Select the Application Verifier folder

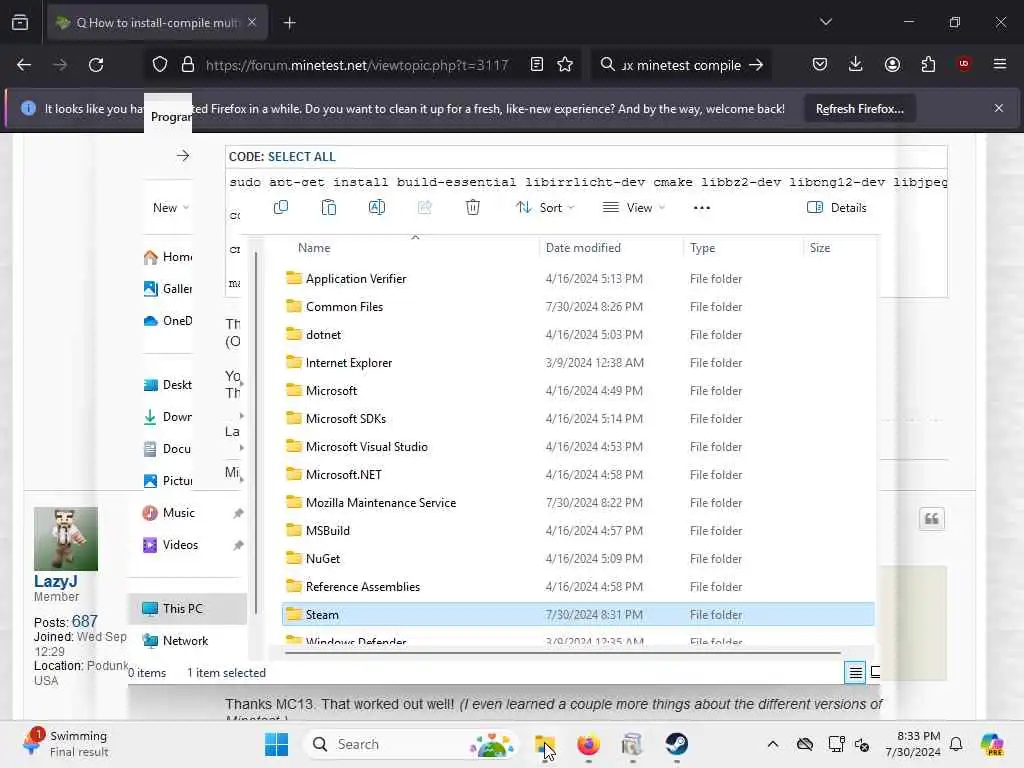578,279
